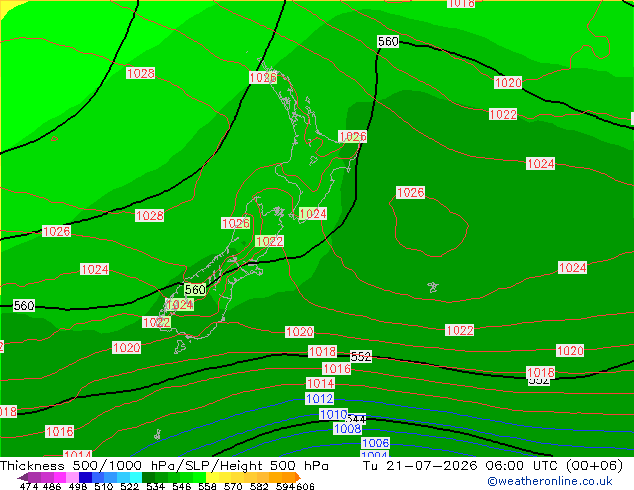Click the Chatham Islands outline east of New Zealand
This screenshot has width=634, height=490.
coord(433,287)
